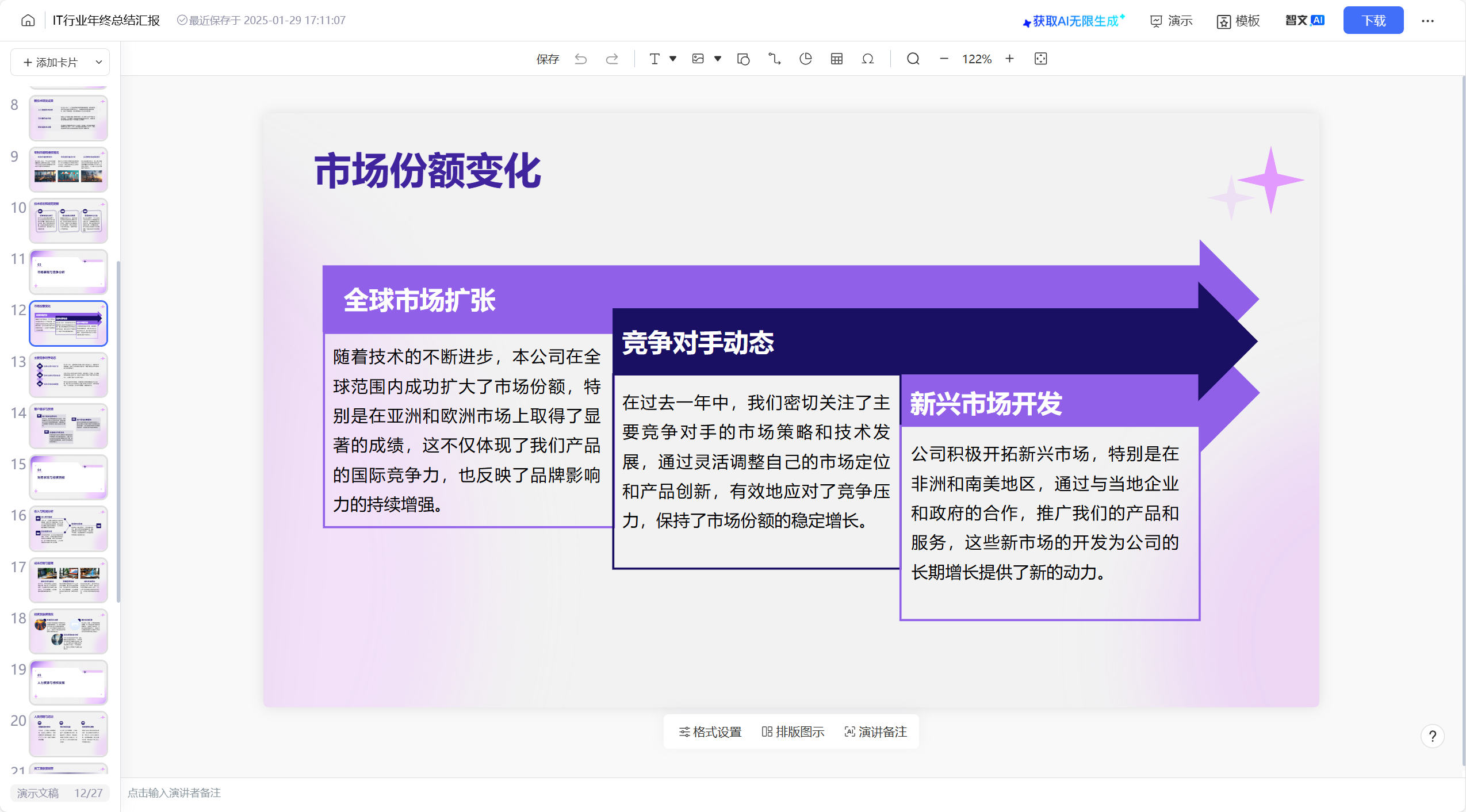
Task: Open the 排版图示 tab
Action: (x=793, y=731)
